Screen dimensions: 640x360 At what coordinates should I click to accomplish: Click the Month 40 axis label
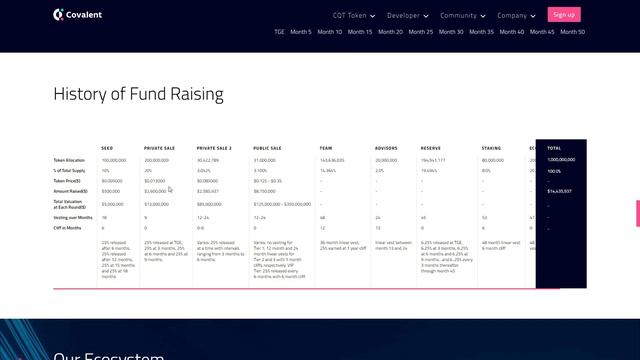pyautogui.click(x=512, y=32)
